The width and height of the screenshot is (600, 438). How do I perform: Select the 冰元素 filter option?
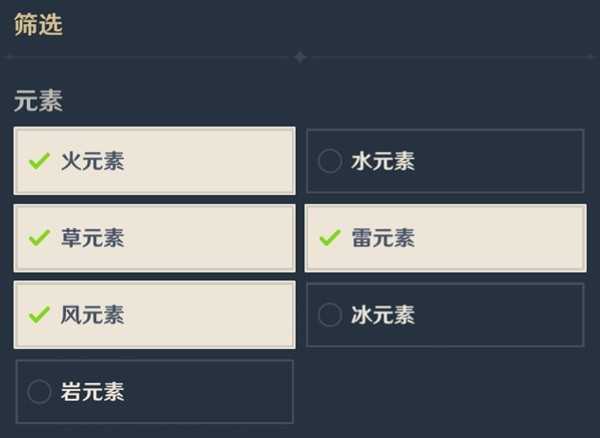445,315
